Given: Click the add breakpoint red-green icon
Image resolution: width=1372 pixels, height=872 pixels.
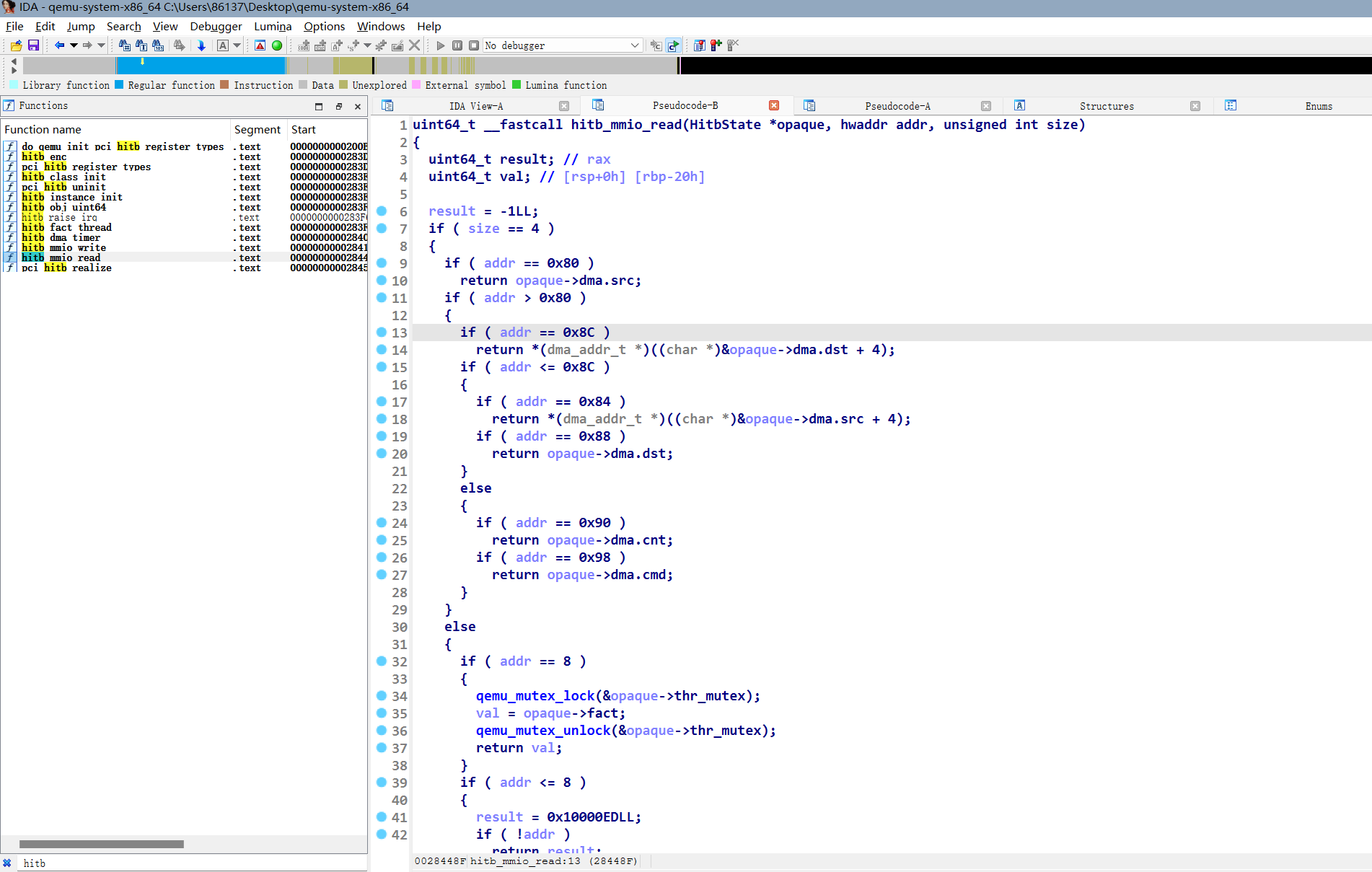Looking at the screenshot, I should click(716, 45).
